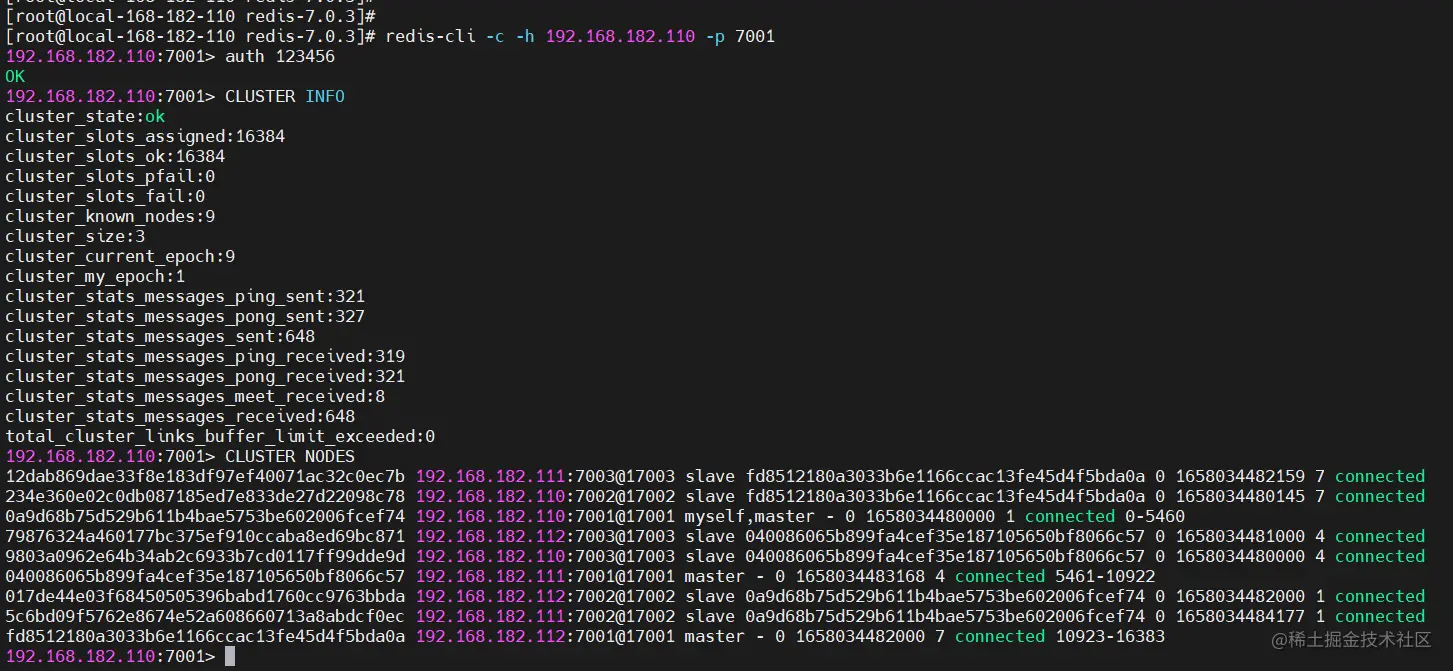The image size is (1453, 671).
Task: Click node ID starting 017de44e03f68450
Action: tap(205, 597)
